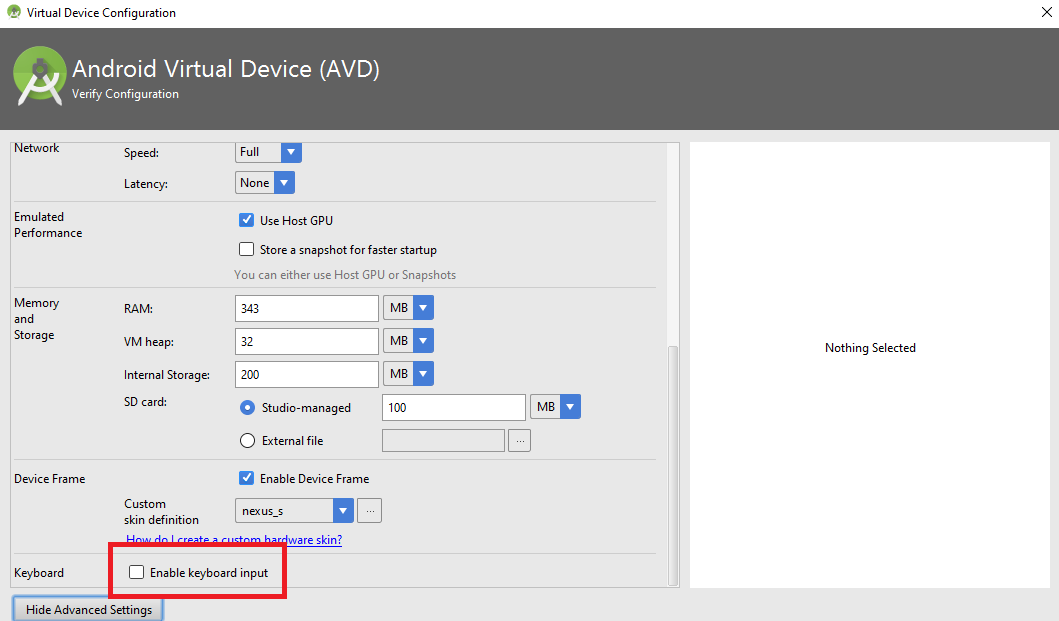Click the External file path field
1059x621 pixels.
point(443,441)
